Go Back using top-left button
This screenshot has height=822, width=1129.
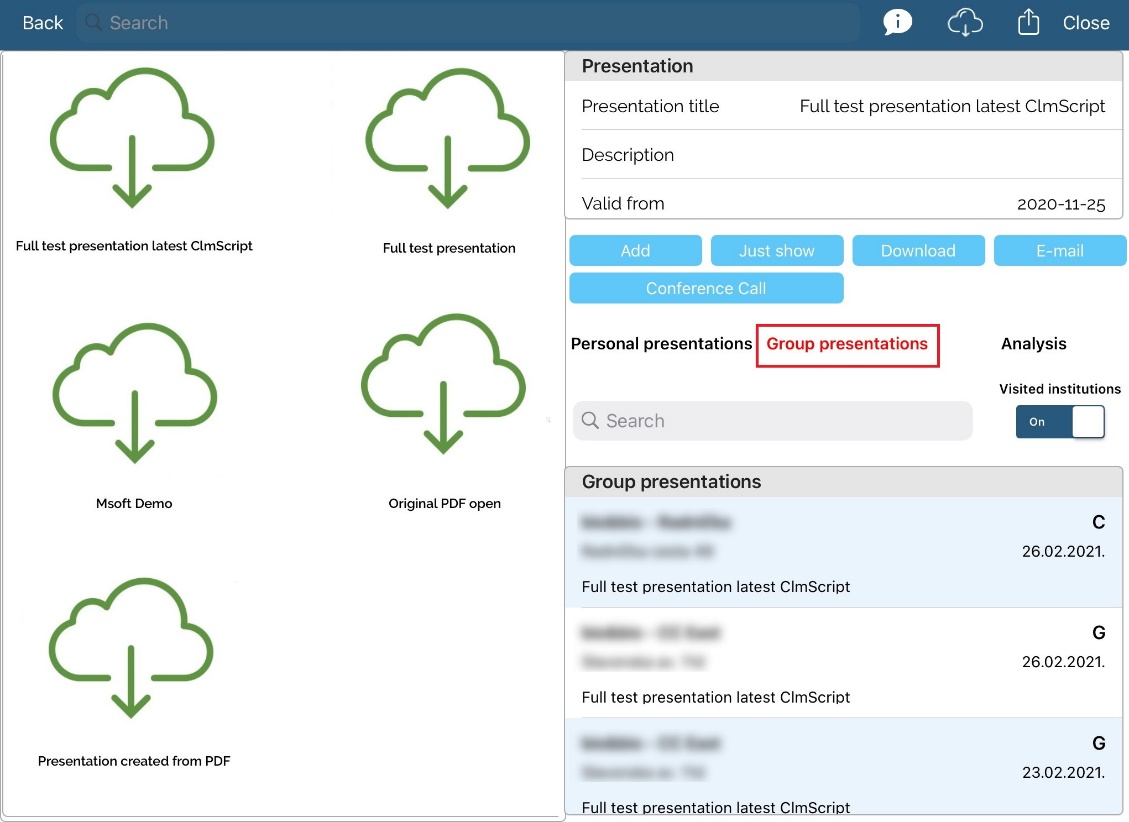tap(43, 23)
